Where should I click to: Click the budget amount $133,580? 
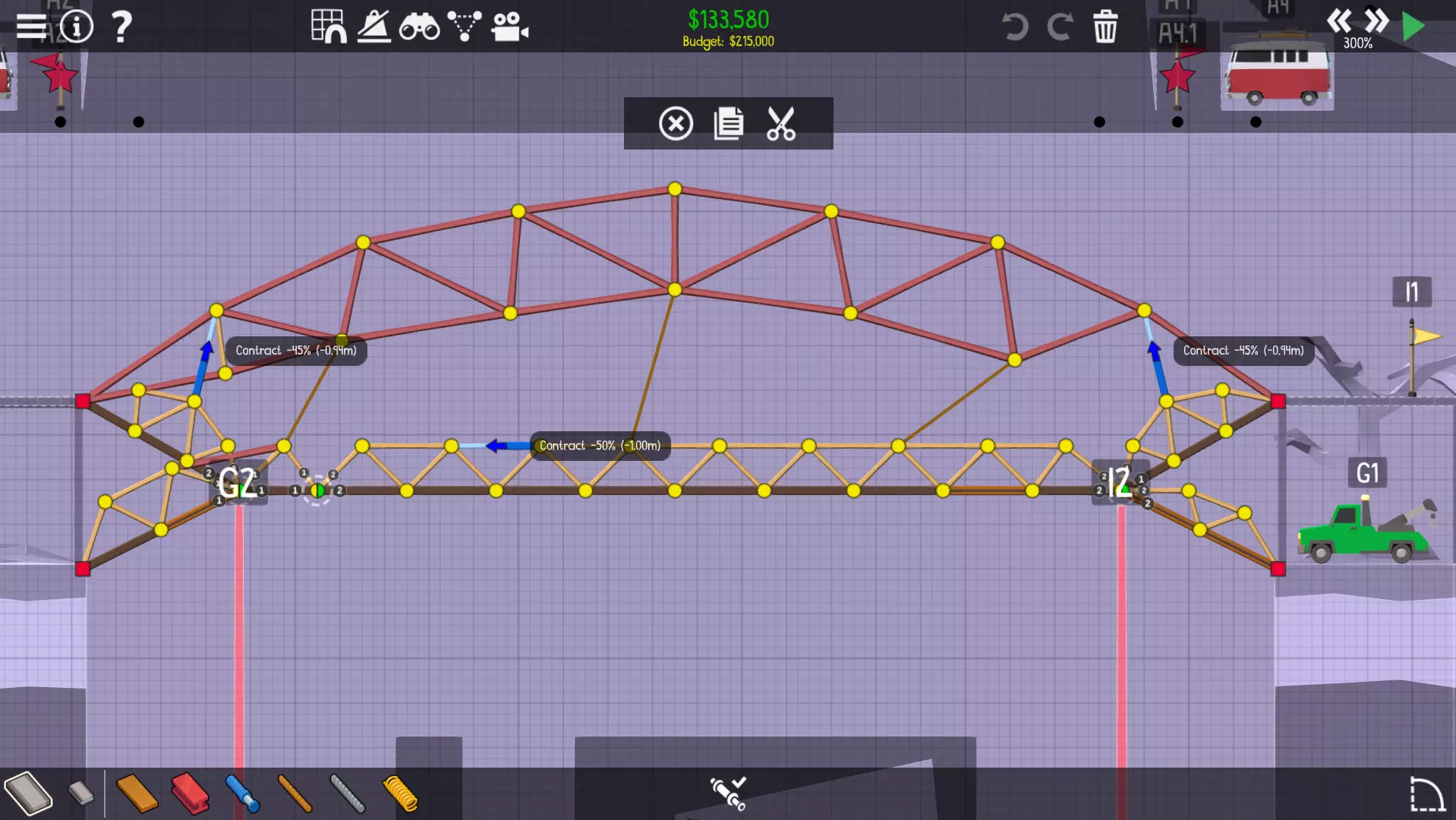[728, 20]
